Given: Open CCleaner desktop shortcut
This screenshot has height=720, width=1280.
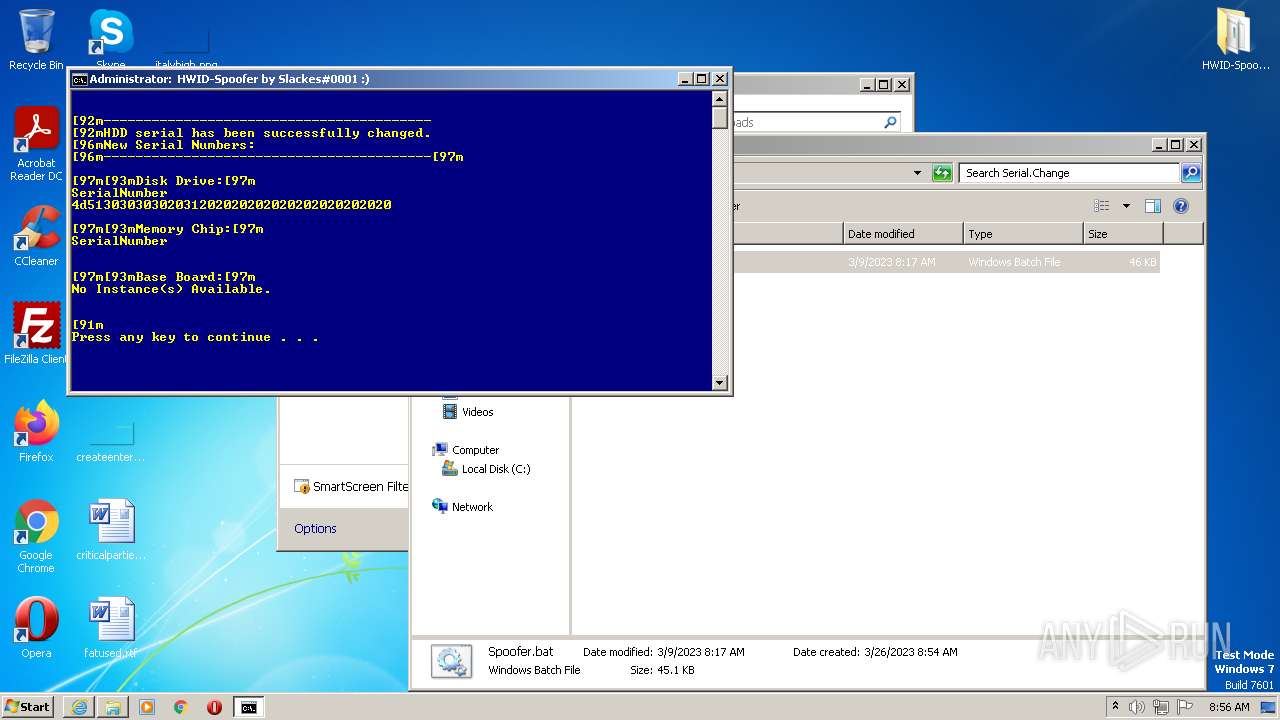Looking at the screenshot, I should [36, 236].
